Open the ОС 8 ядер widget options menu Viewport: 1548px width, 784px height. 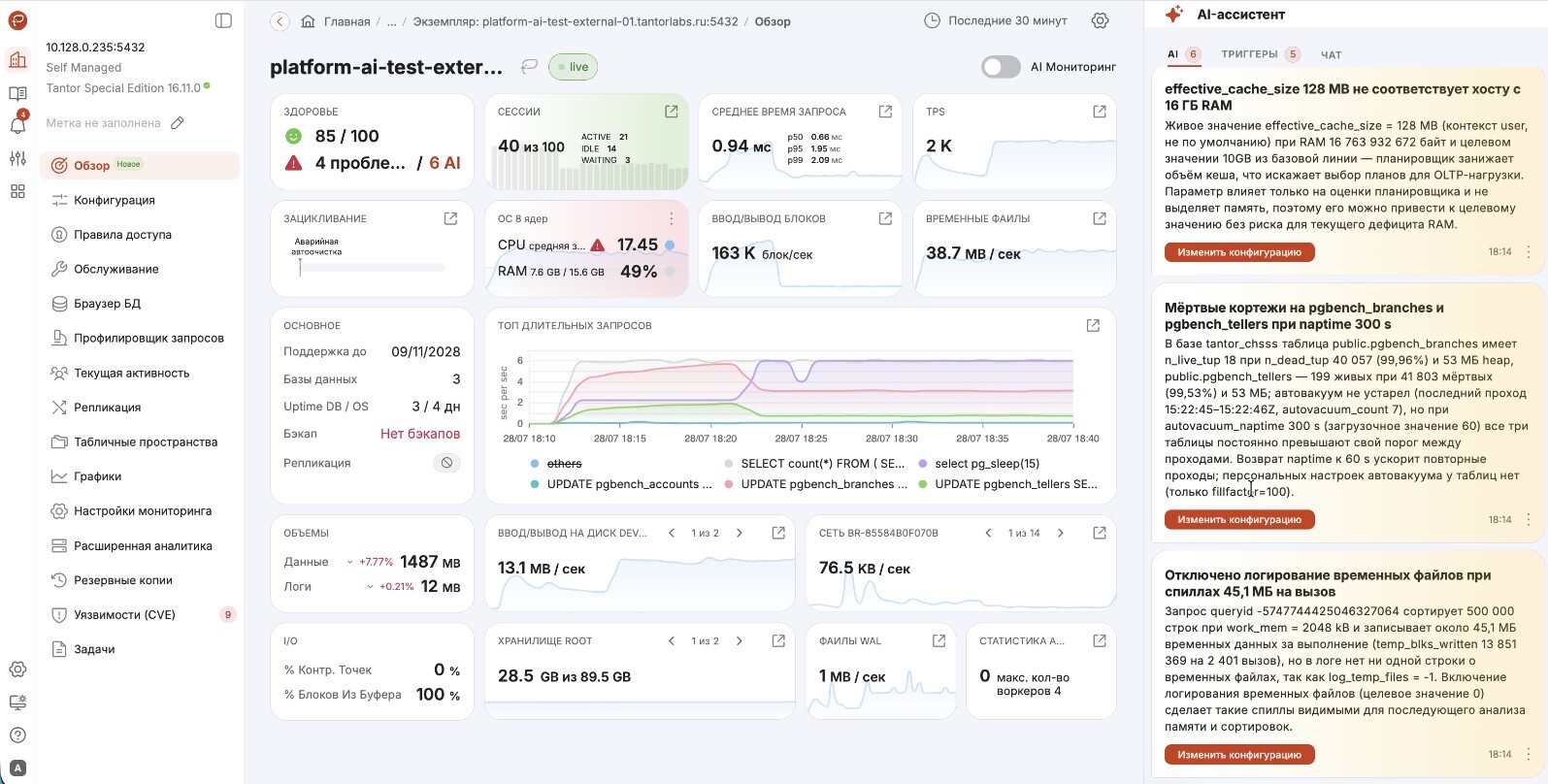pyautogui.click(x=671, y=218)
